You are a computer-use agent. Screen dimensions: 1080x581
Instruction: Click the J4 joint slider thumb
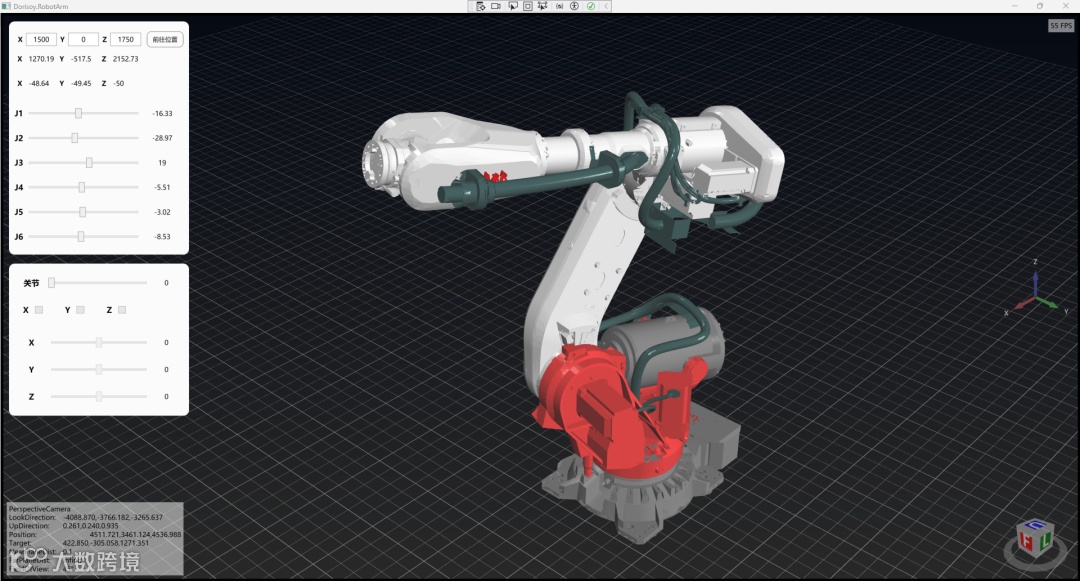coord(82,187)
